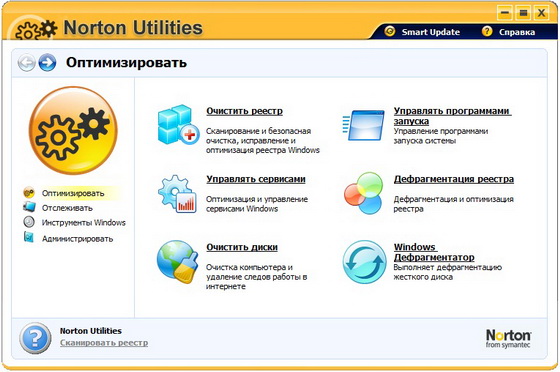Click the gear chart icon for Управлять сервисами

[178, 194]
